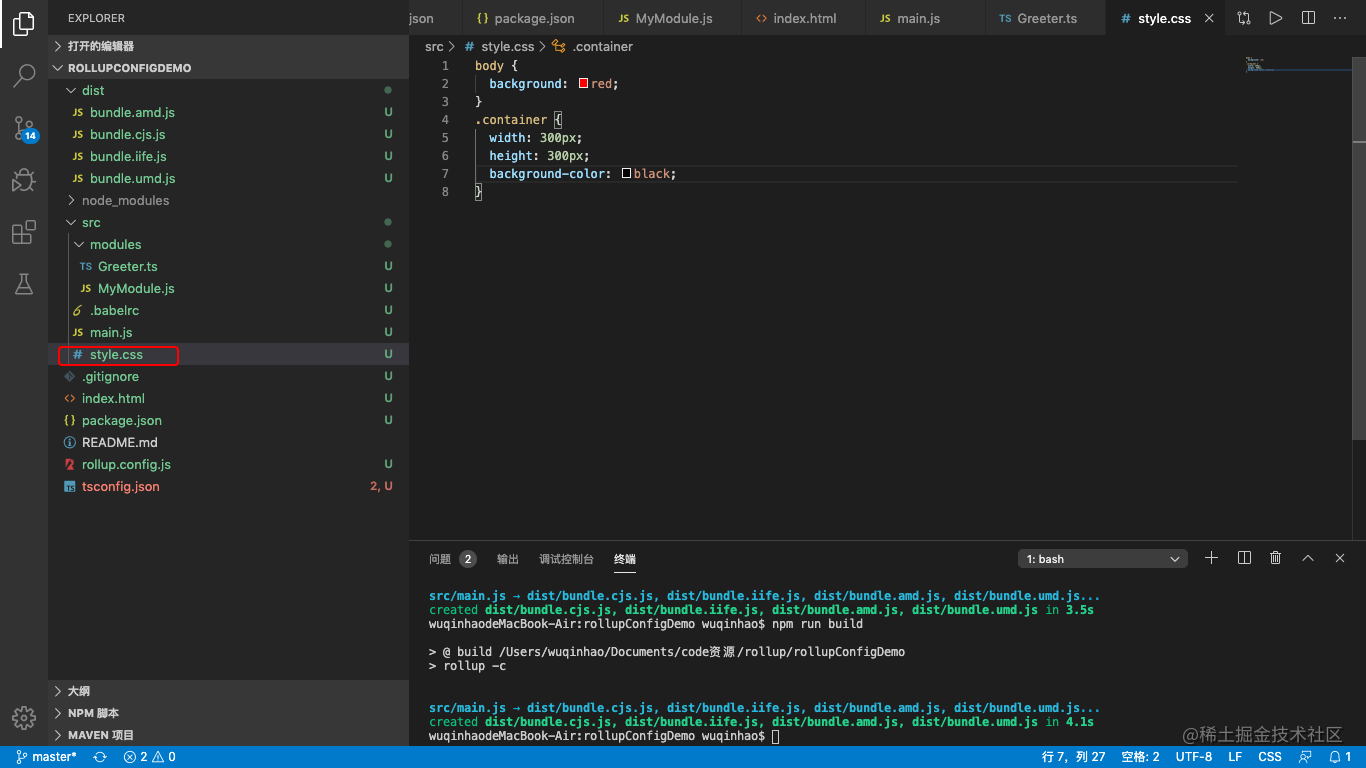Click the CSS language mode in status bar
Screen dimensions: 1366x768
(x=1270, y=757)
